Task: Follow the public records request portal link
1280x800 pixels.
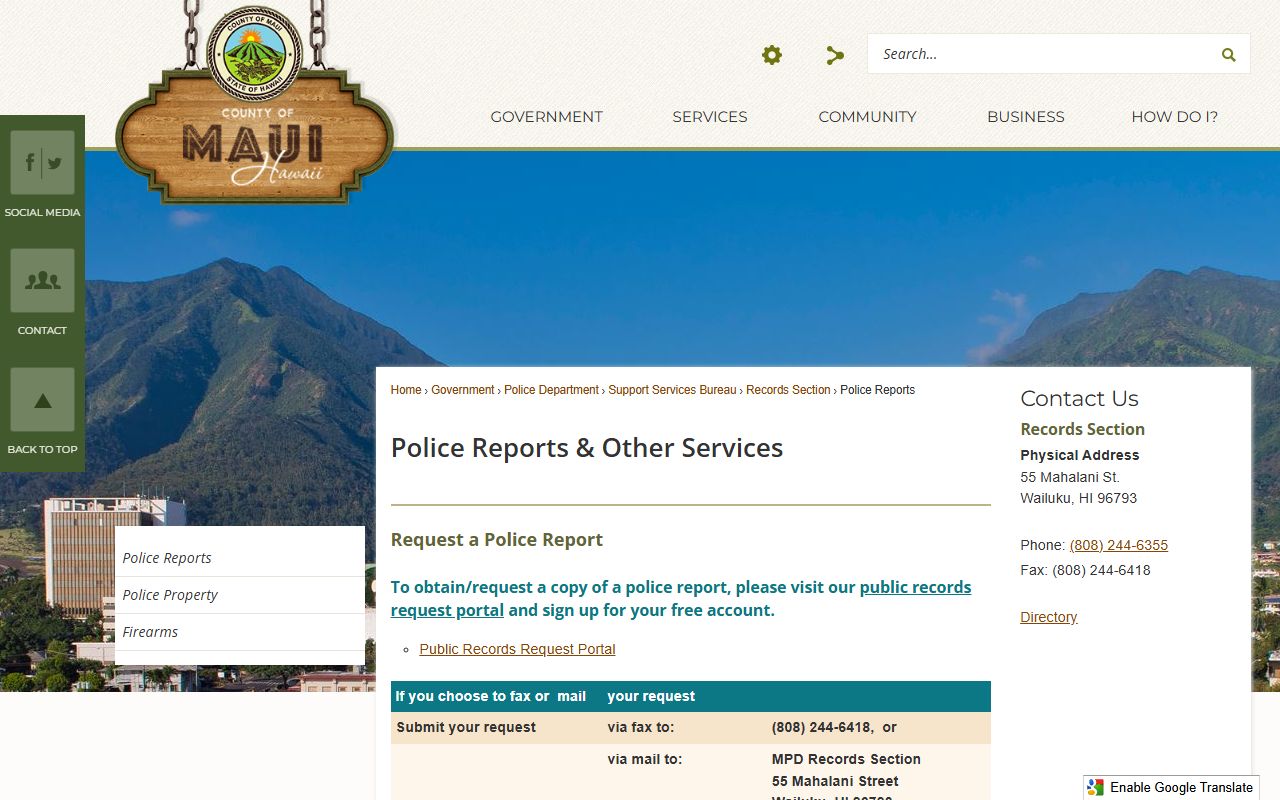Action: click(x=915, y=587)
